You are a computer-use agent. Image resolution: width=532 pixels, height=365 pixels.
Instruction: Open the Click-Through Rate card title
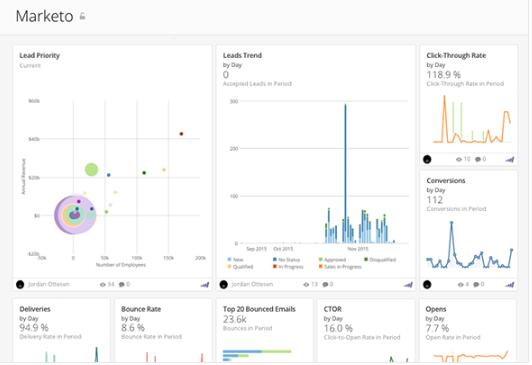point(456,55)
